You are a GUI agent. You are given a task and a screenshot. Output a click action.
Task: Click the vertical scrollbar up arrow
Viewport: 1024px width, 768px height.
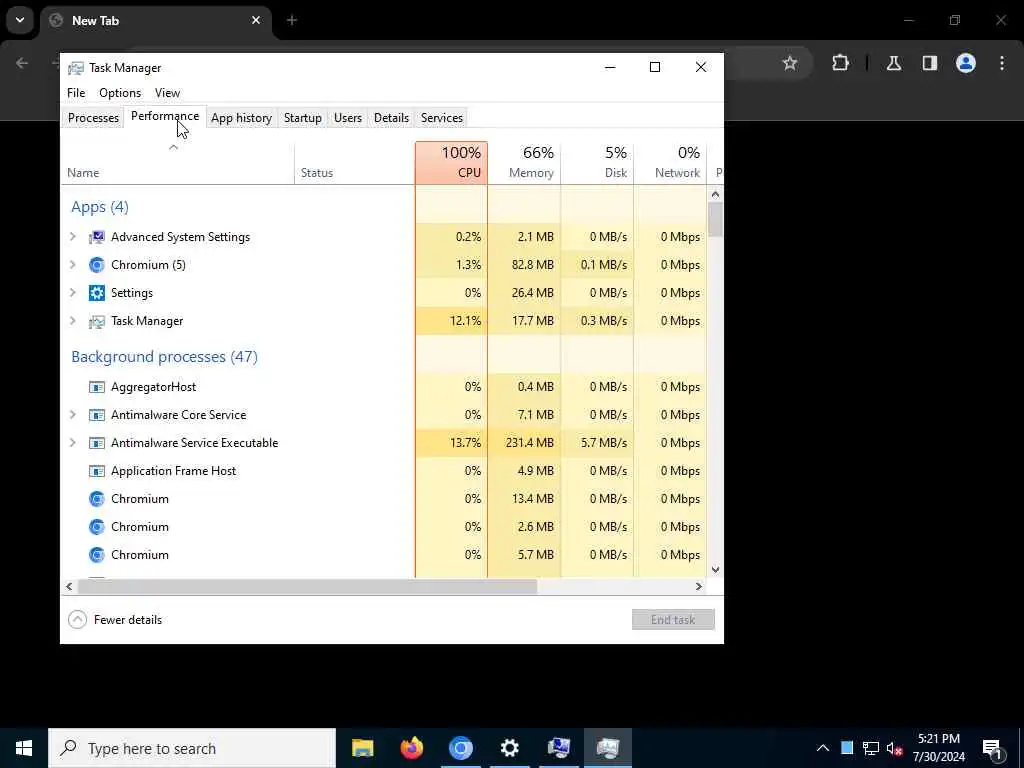[x=715, y=194]
